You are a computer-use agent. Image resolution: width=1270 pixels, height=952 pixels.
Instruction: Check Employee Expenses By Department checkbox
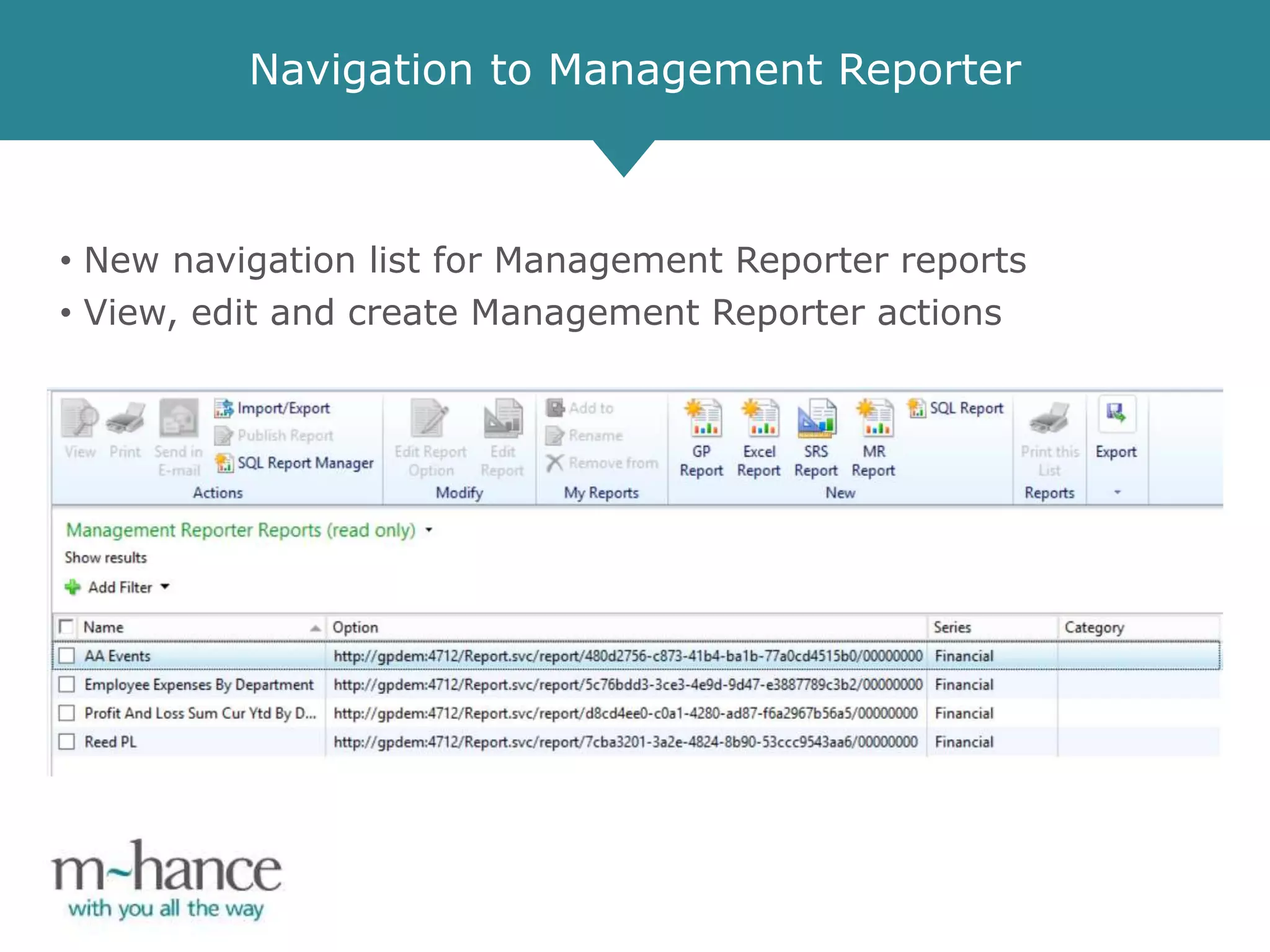(66, 684)
